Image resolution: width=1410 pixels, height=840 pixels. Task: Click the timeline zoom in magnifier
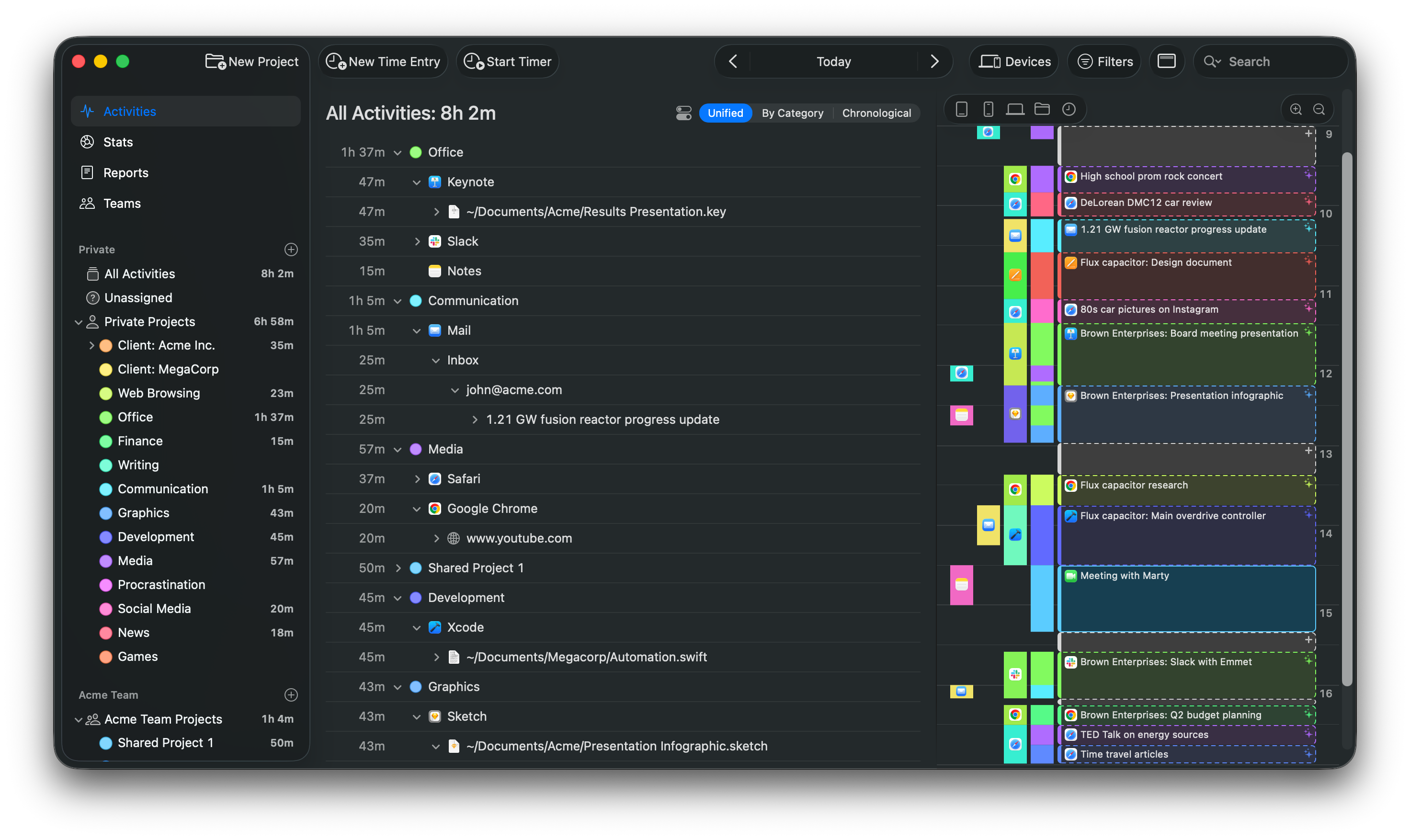pyautogui.click(x=1295, y=109)
